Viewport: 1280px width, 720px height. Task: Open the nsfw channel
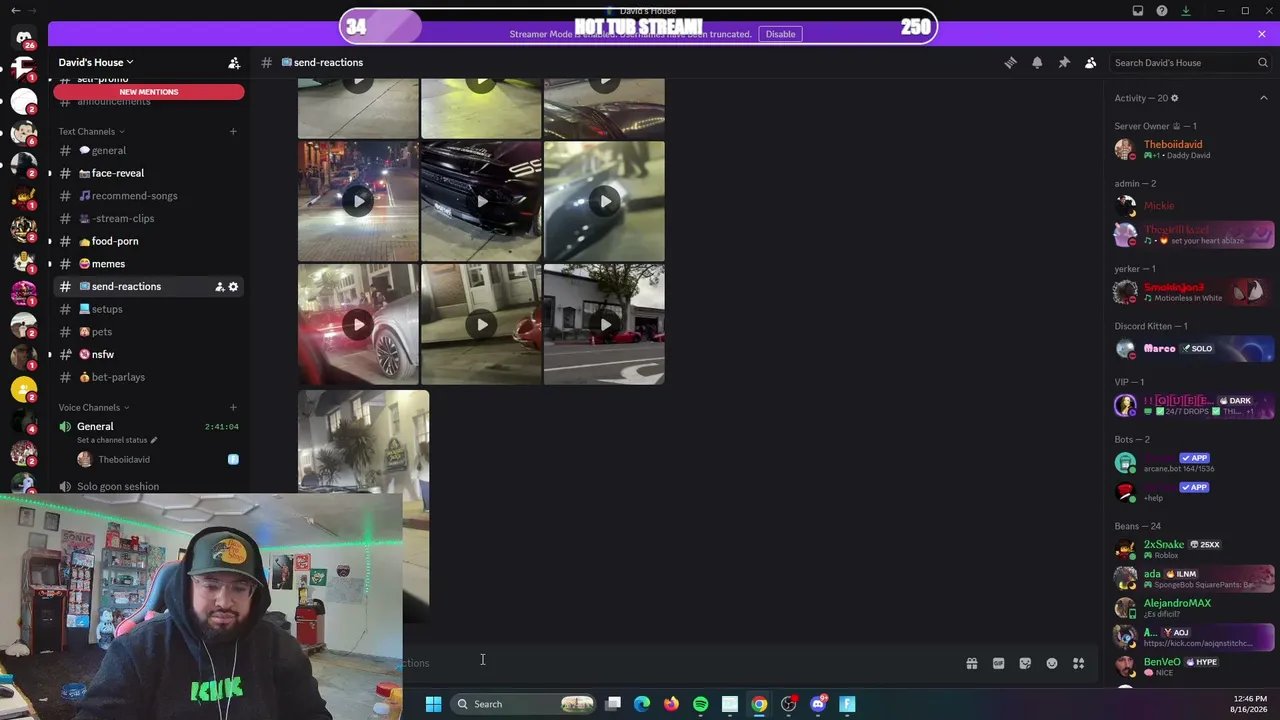pyautogui.click(x=149, y=354)
